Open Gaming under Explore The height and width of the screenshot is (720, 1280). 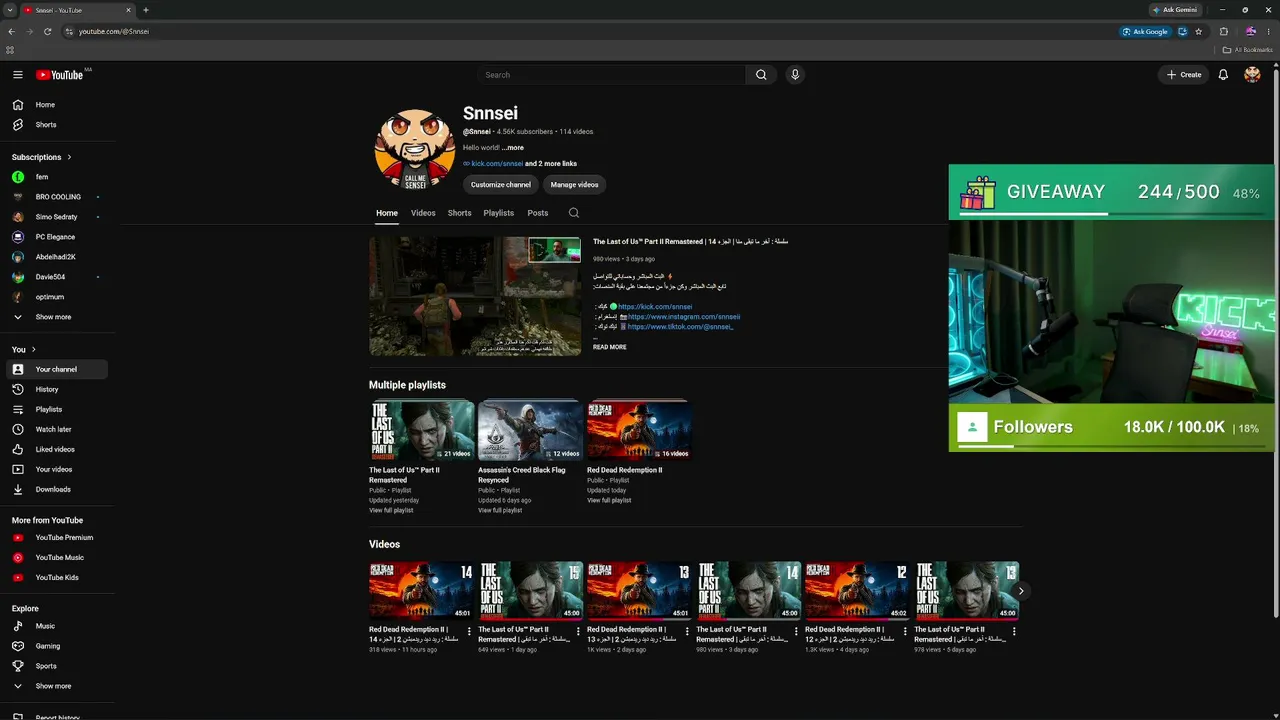pyautogui.click(x=57, y=646)
